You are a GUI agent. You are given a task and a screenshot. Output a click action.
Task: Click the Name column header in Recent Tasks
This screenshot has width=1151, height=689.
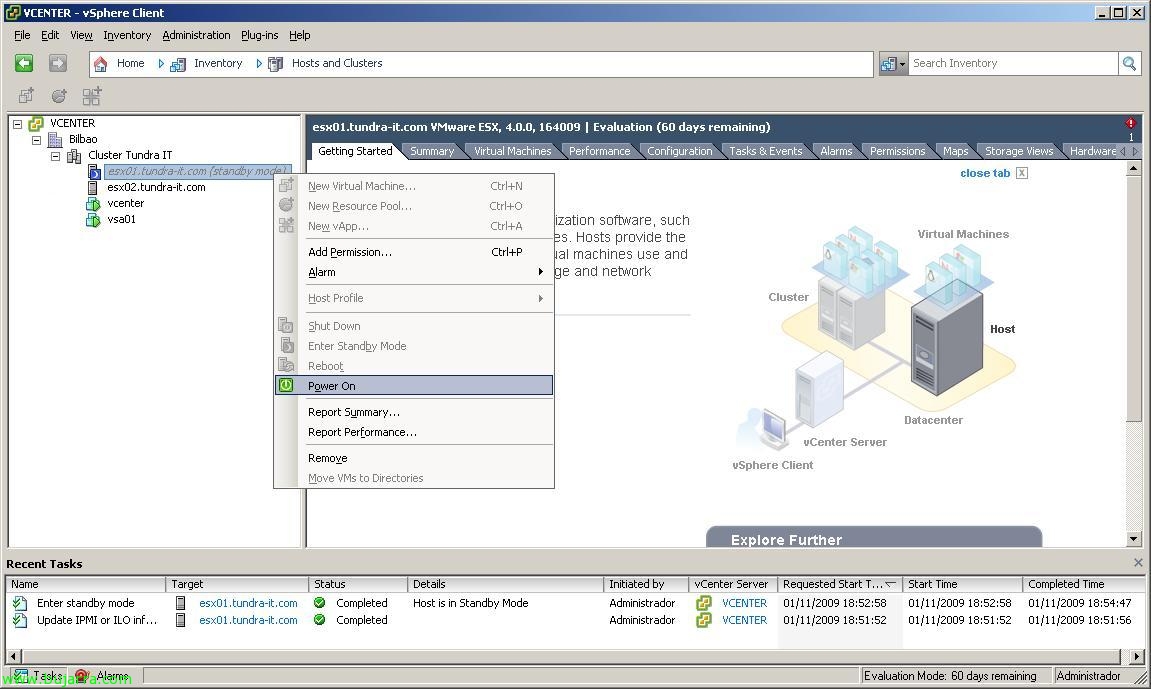pos(86,584)
